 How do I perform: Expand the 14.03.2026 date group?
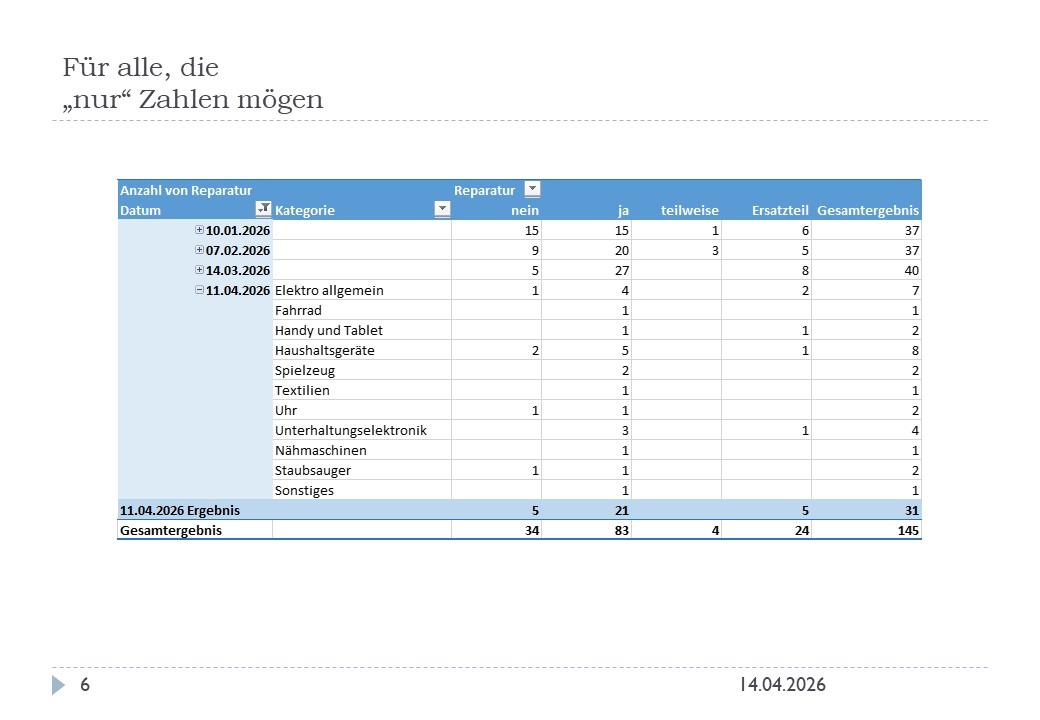tap(199, 270)
